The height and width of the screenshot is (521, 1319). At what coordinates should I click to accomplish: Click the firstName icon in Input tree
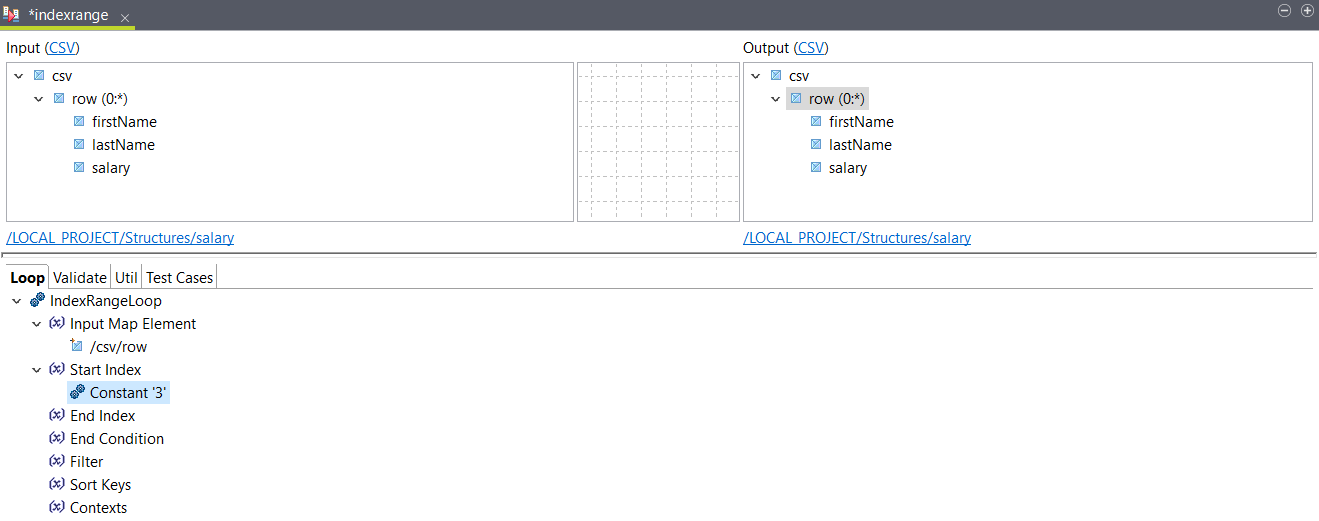pos(79,121)
